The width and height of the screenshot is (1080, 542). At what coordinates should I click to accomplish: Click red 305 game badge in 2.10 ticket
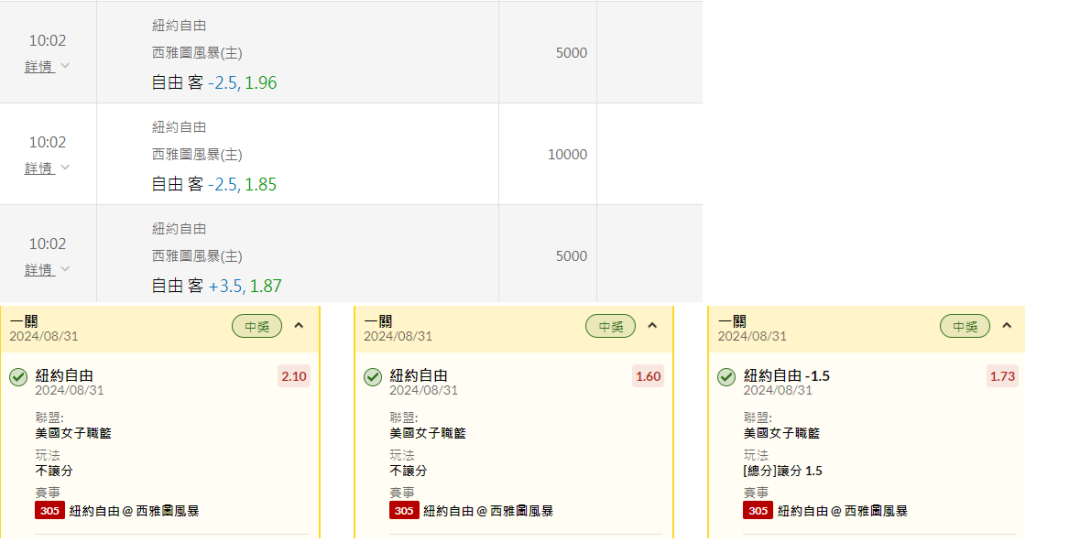[49, 511]
